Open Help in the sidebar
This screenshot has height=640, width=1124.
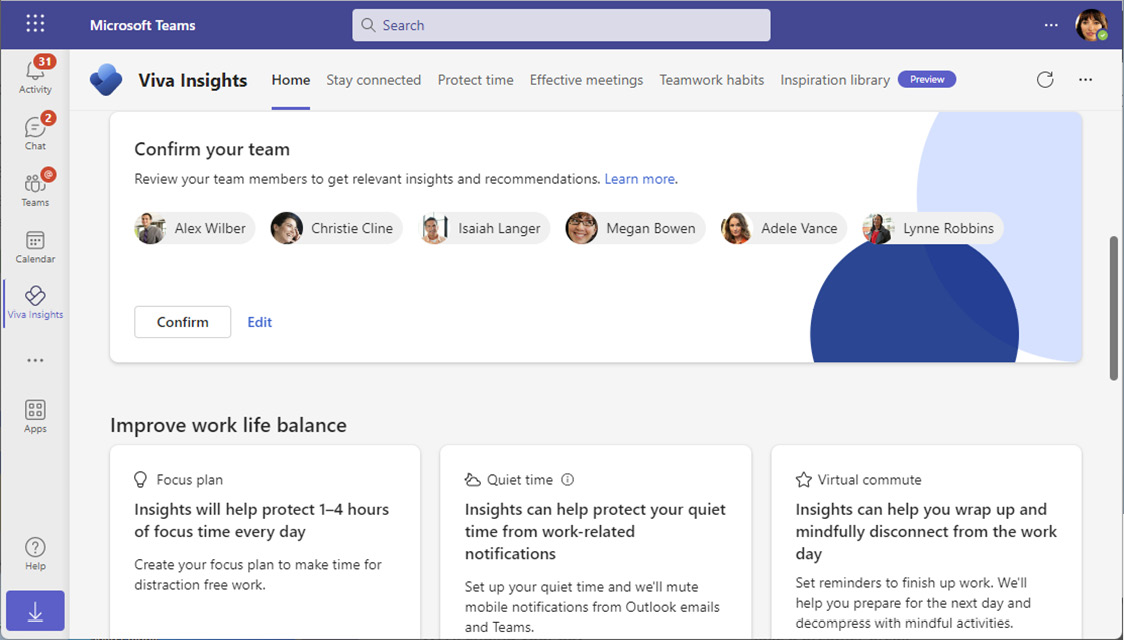[35, 554]
